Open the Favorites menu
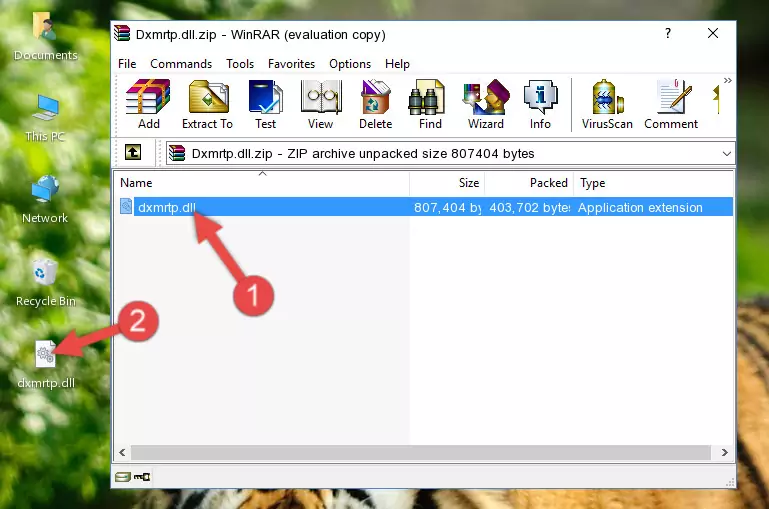 [x=291, y=64]
